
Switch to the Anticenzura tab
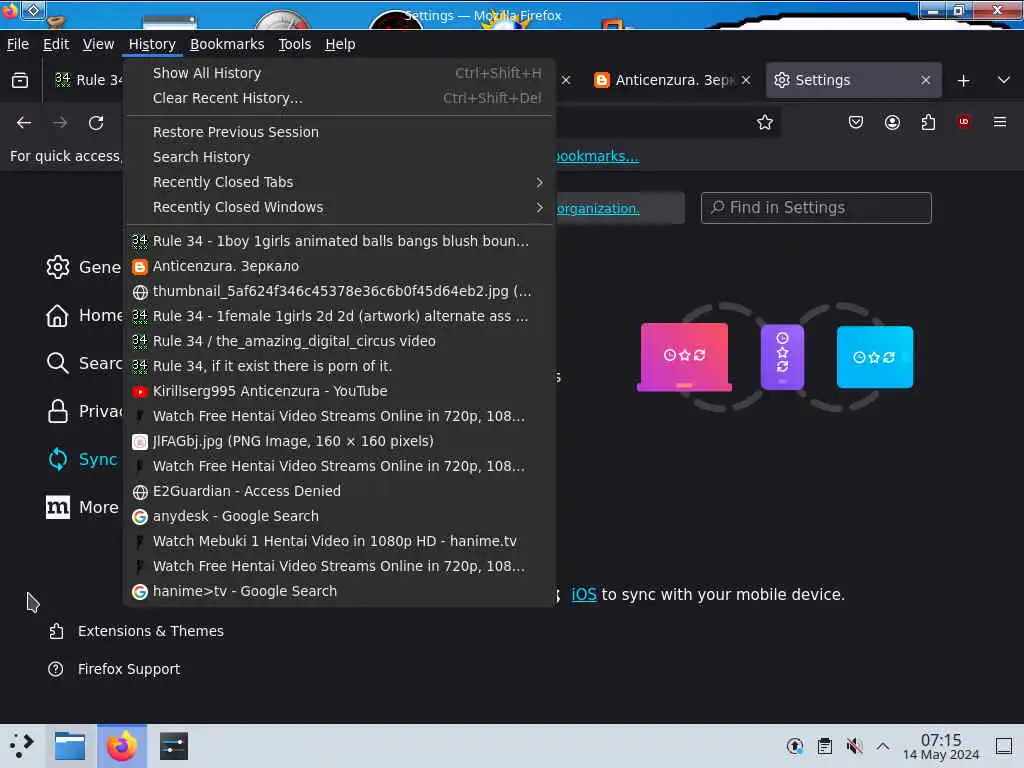tap(671, 80)
